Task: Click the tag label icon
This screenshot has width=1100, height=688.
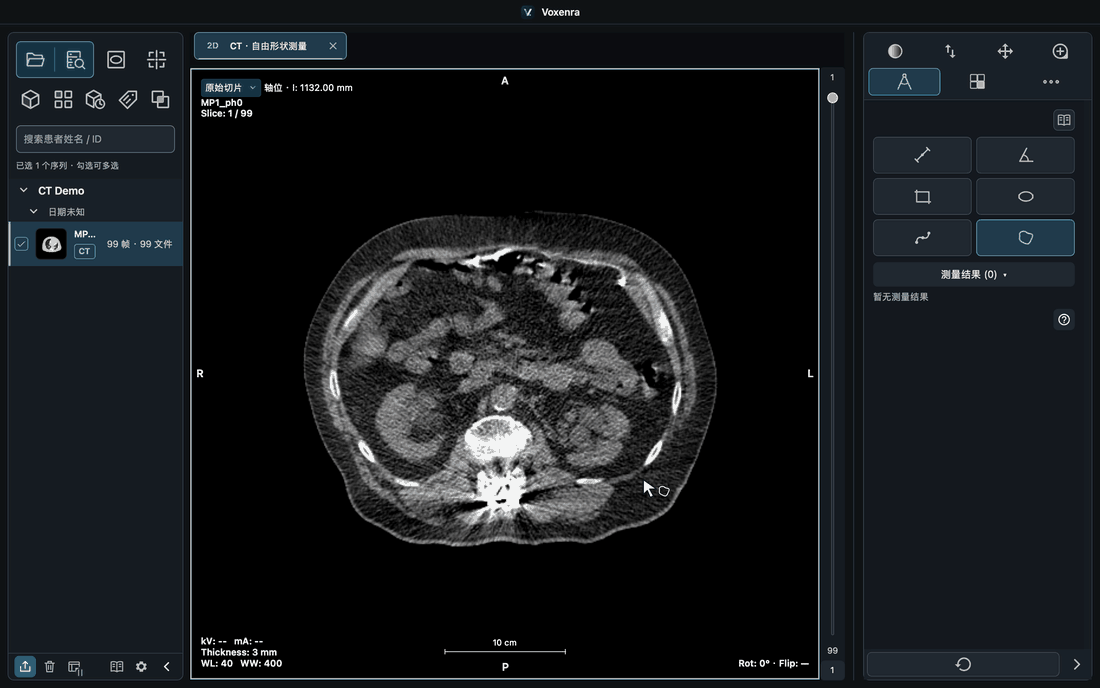Action: pos(128,100)
